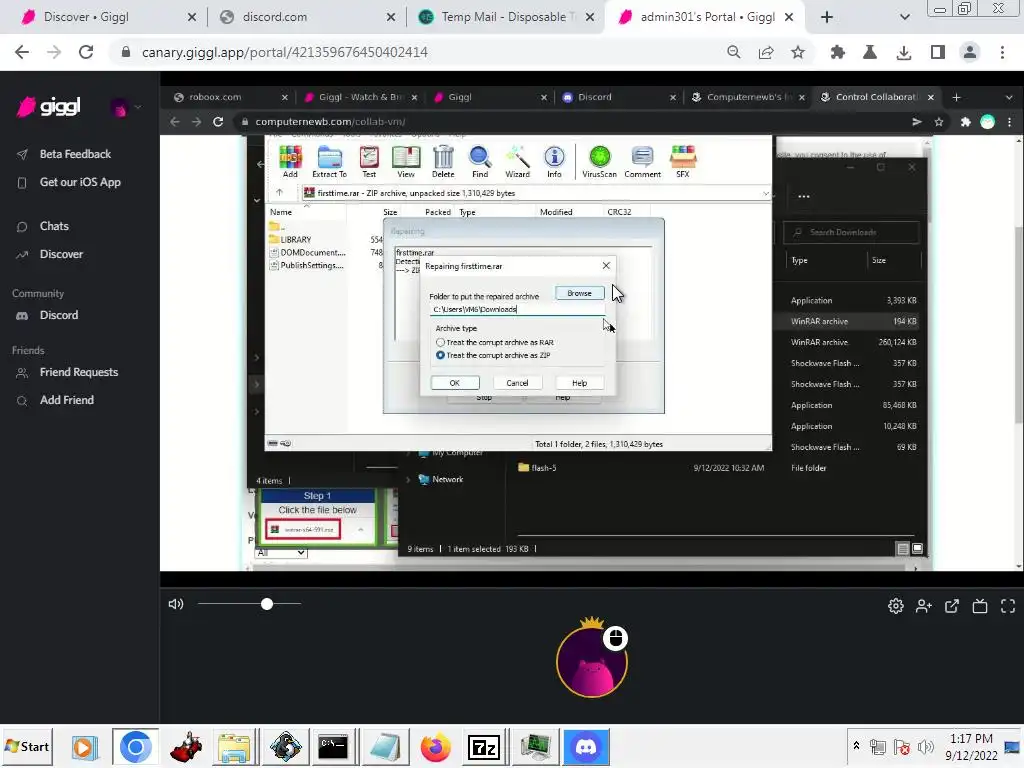This screenshot has height=768, width=1024.
Task: Open WinRAR address bar dropdown
Action: 765,193
